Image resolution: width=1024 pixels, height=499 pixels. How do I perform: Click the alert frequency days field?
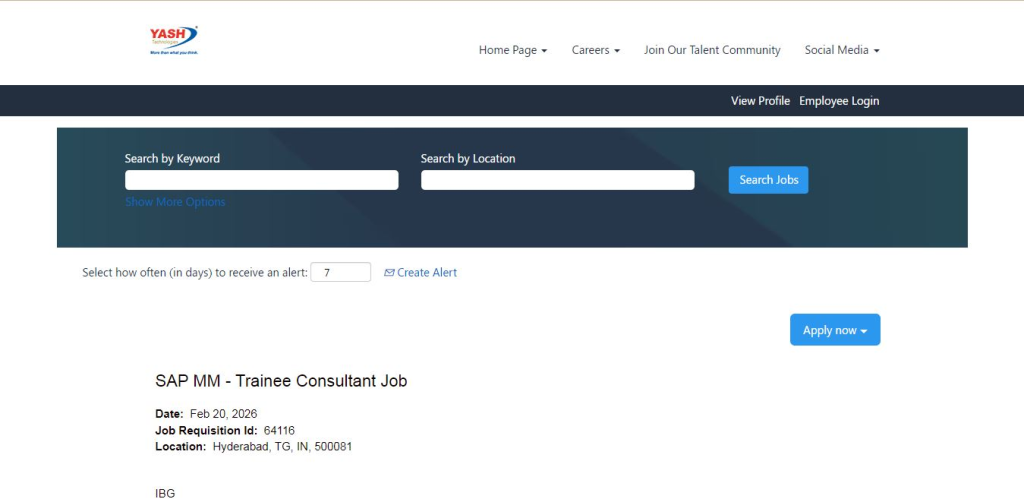[x=340, y=272]
